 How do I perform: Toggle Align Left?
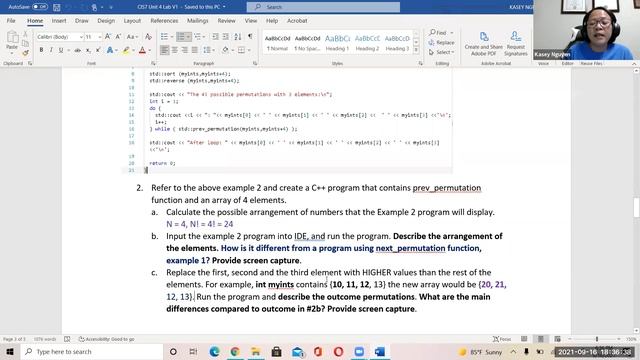click(x=164, y=50)
